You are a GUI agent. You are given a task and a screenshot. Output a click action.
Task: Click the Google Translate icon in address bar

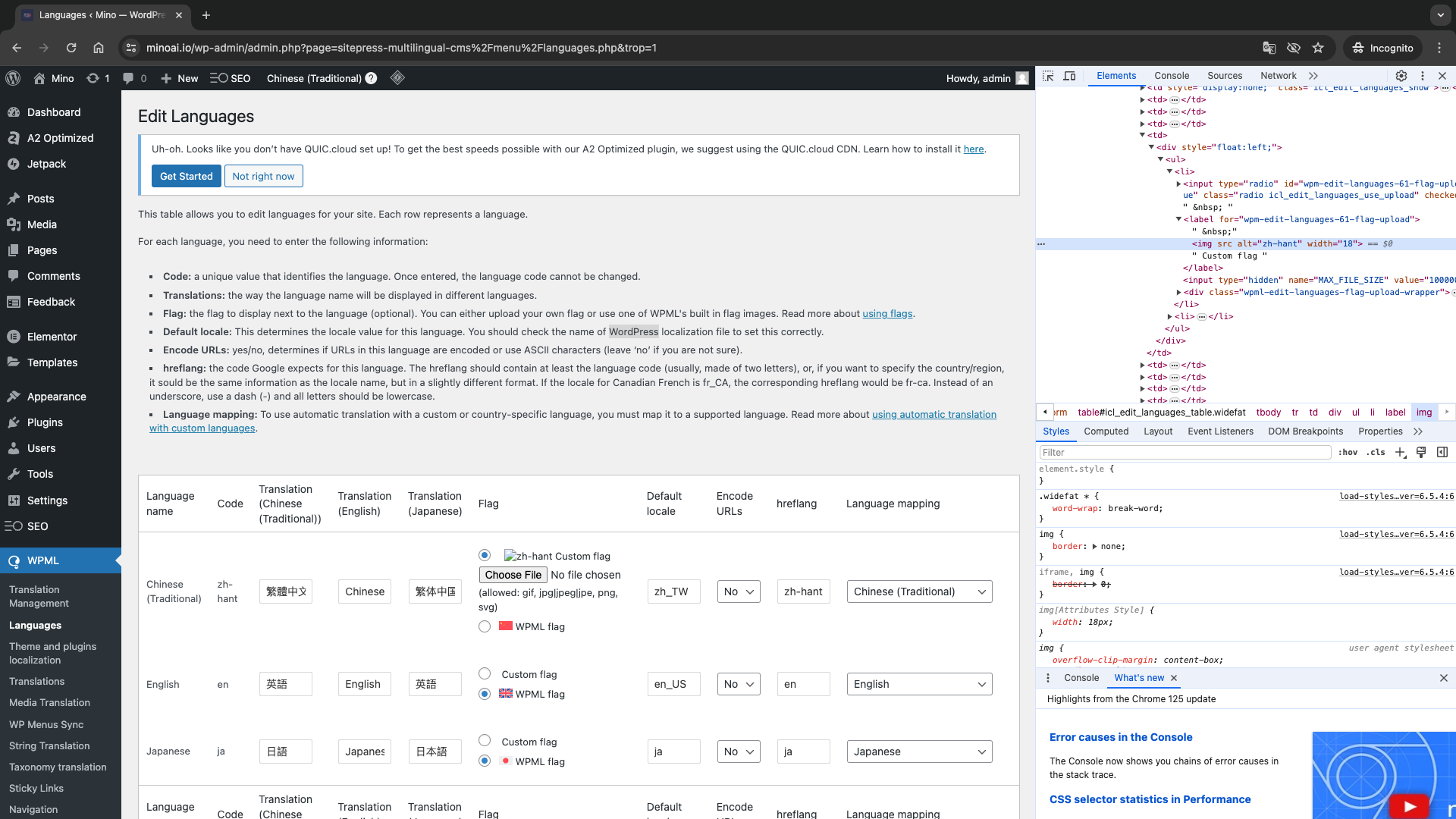(x=1269, y=48)
